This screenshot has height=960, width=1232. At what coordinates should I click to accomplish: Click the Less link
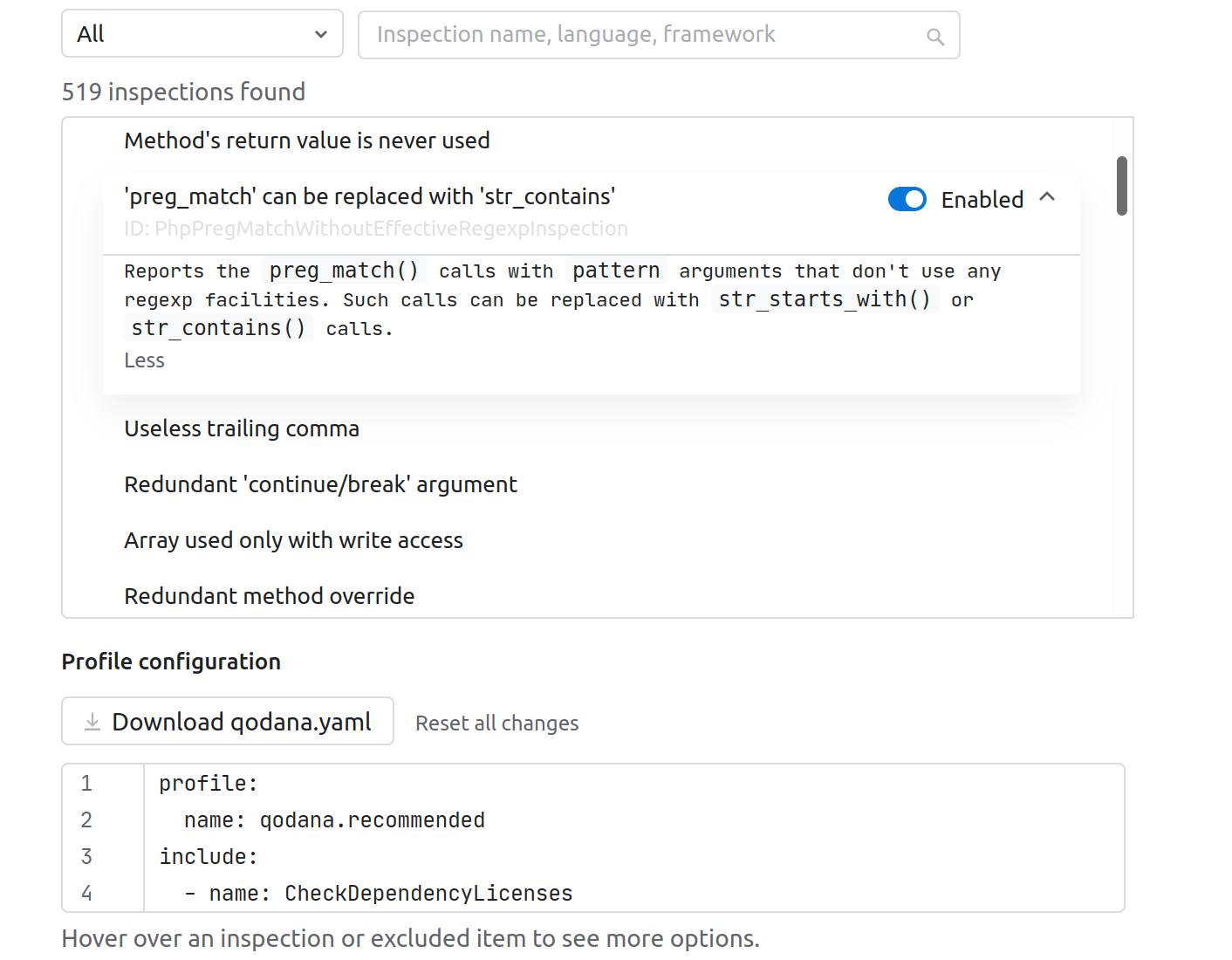(144, 360)
